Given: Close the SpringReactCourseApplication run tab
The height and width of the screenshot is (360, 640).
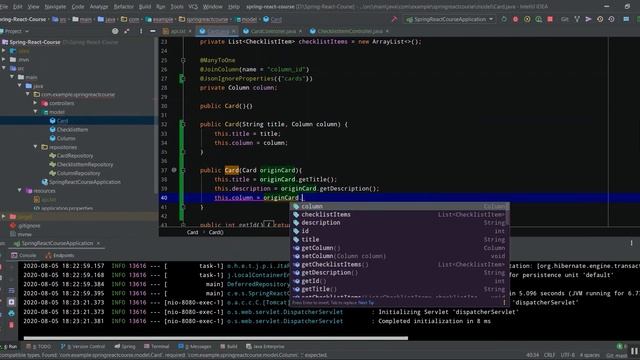Looking at the screenshot, I should click(x=98, y=243).
